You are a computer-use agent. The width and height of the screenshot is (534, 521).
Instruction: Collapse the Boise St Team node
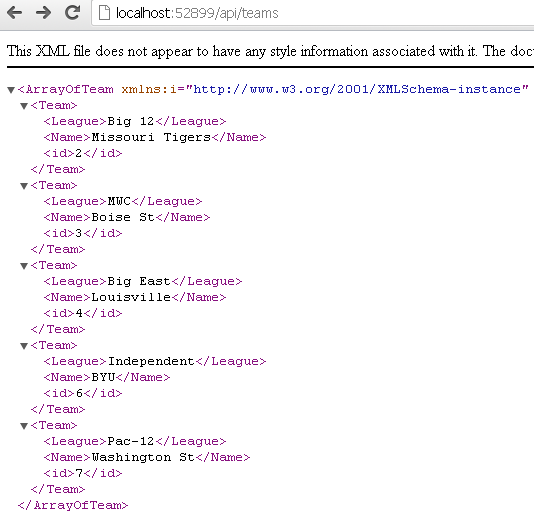pyautogui.click(x=24, y=186)
